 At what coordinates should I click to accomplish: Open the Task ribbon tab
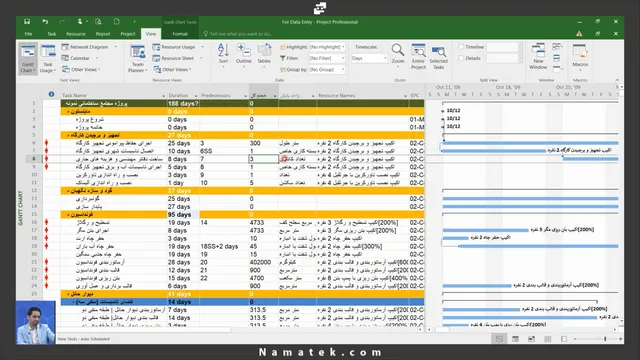click(51, 34)
